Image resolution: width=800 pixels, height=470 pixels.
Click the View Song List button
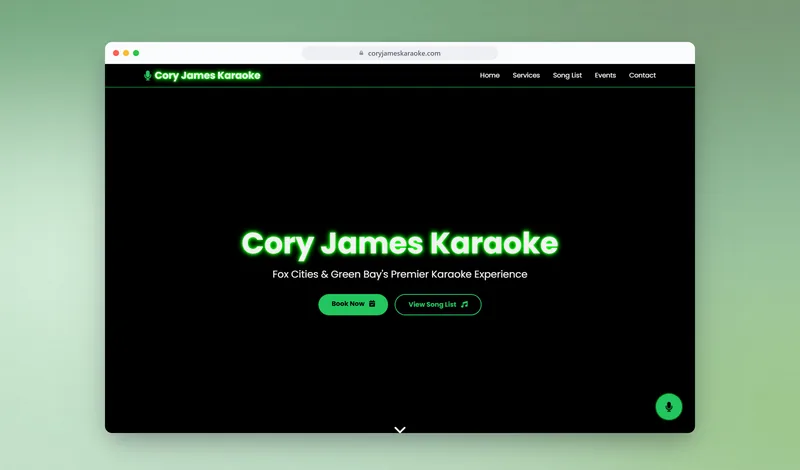pyautogui.click(x=438, y=304)
